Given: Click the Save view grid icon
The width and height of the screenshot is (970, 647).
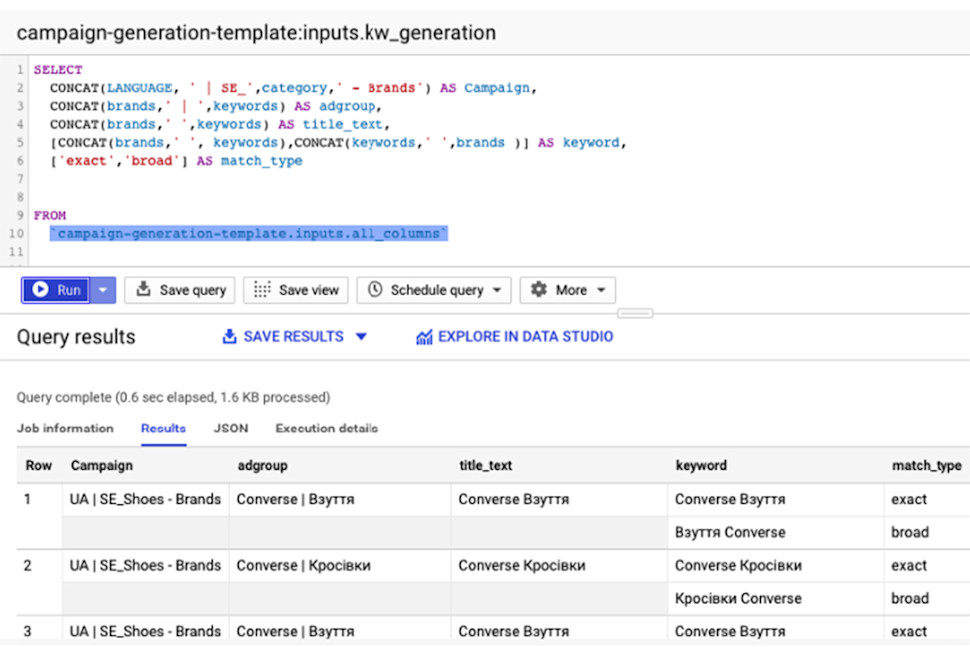Looking at the screenshot, I should (x=262, y=290).
